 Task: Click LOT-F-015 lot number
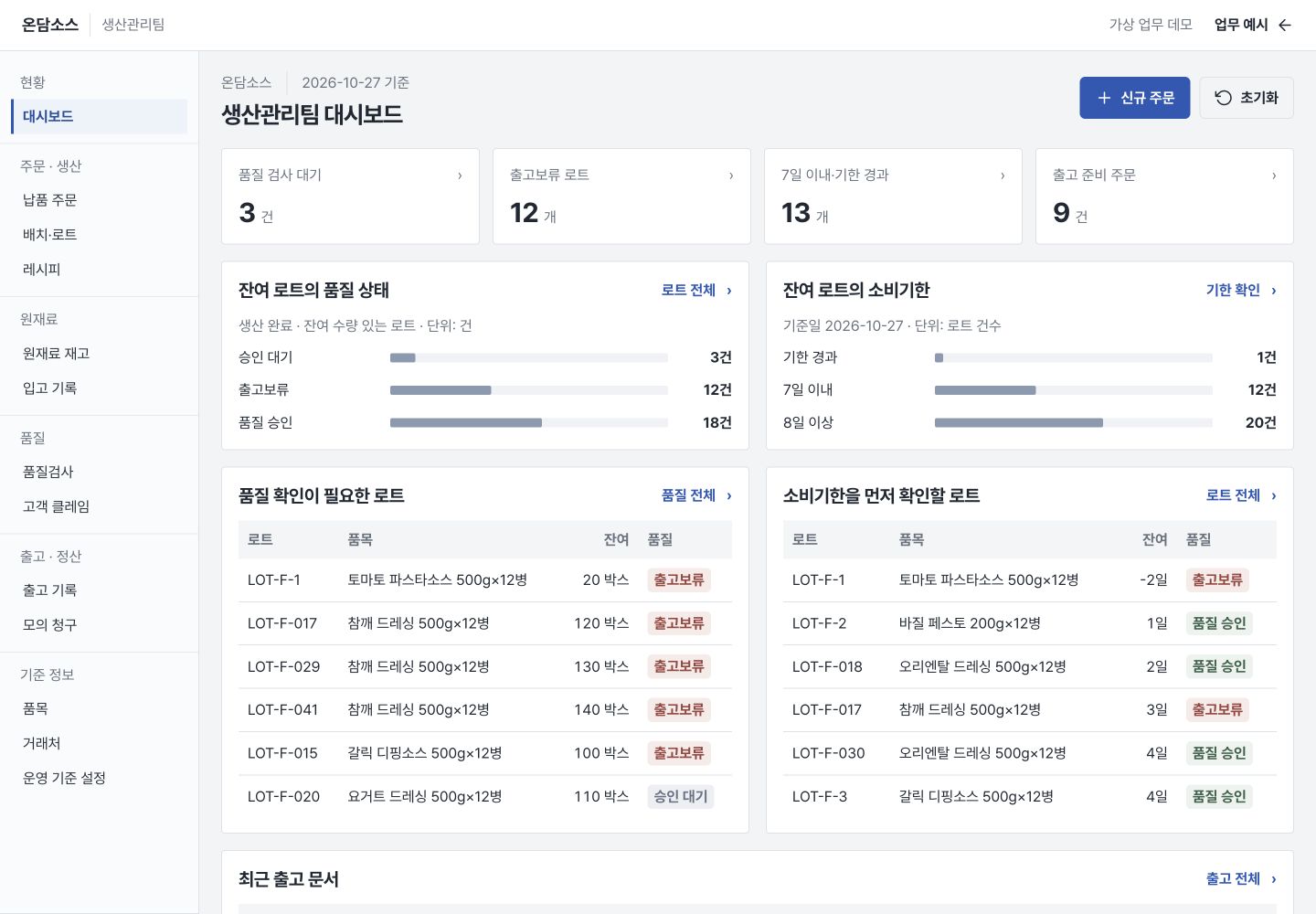click(x=282, y=754)
